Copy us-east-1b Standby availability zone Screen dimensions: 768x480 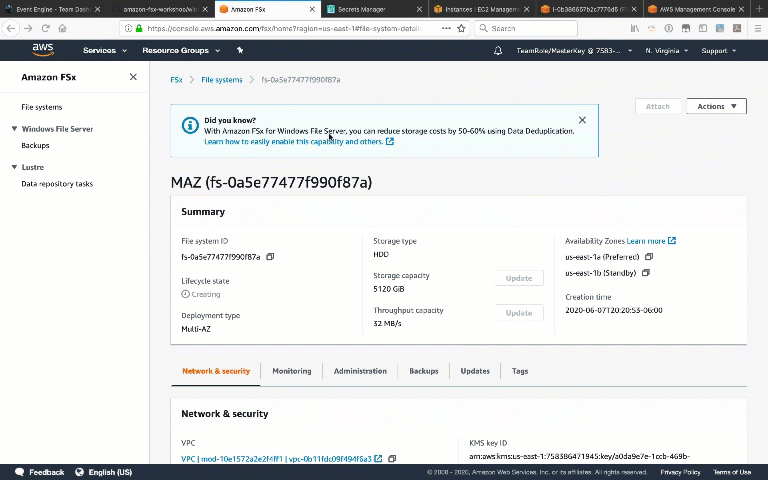click(646, 273)
